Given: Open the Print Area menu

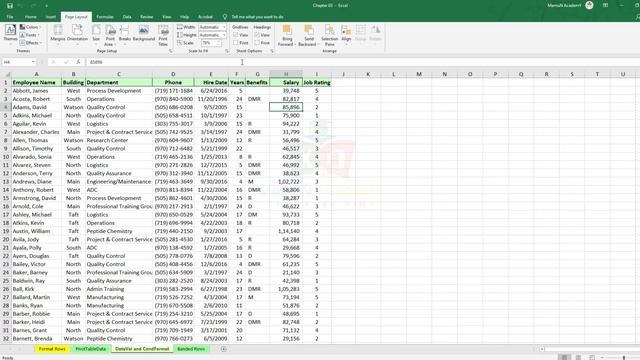Looking at the screenshot, I should click(110, 35).
